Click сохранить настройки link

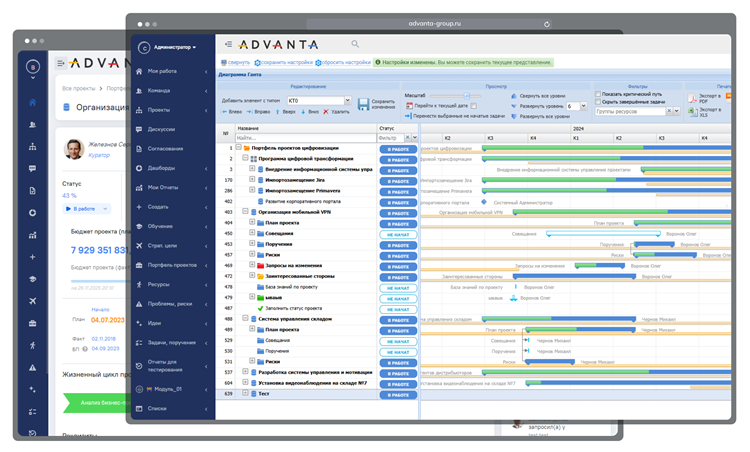[x=287, y=63]
